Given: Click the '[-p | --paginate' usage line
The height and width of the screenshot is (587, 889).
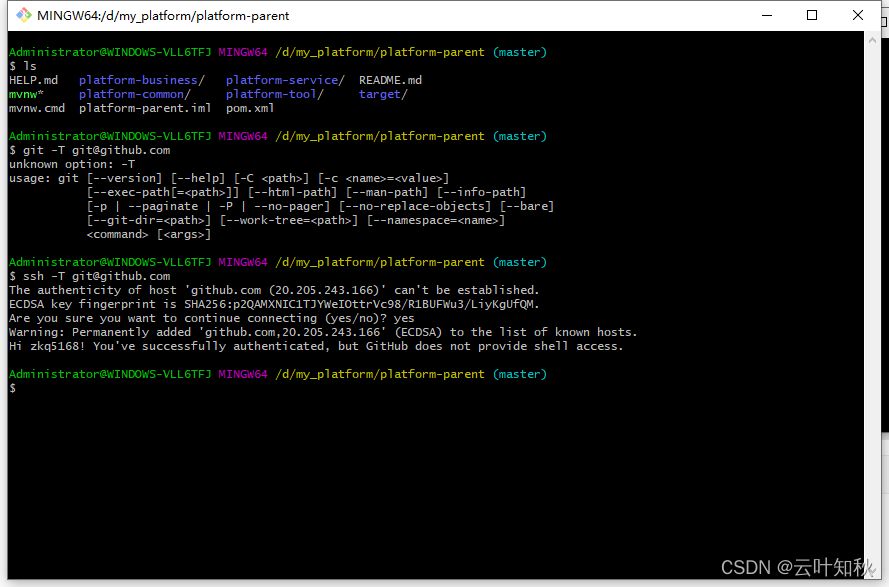Looking at the screenshot, I should (320, 206).
